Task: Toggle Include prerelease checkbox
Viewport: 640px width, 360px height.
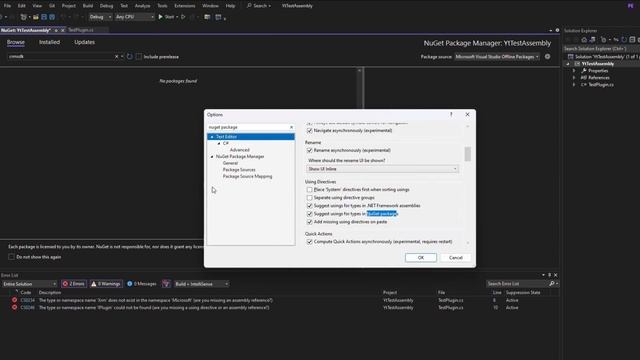Action: [x=139, y=57]
